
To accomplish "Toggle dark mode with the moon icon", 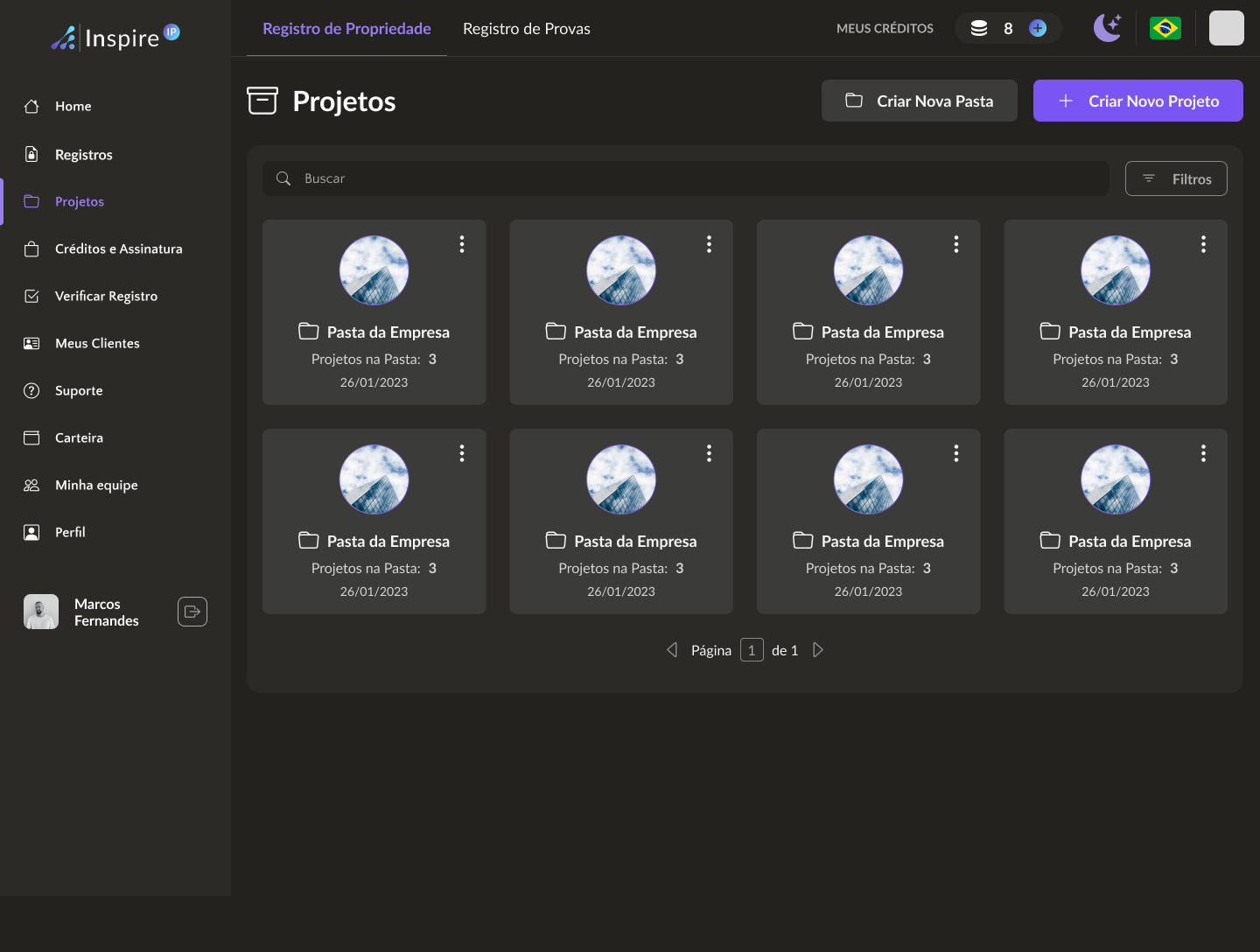I will (1107, 28).
